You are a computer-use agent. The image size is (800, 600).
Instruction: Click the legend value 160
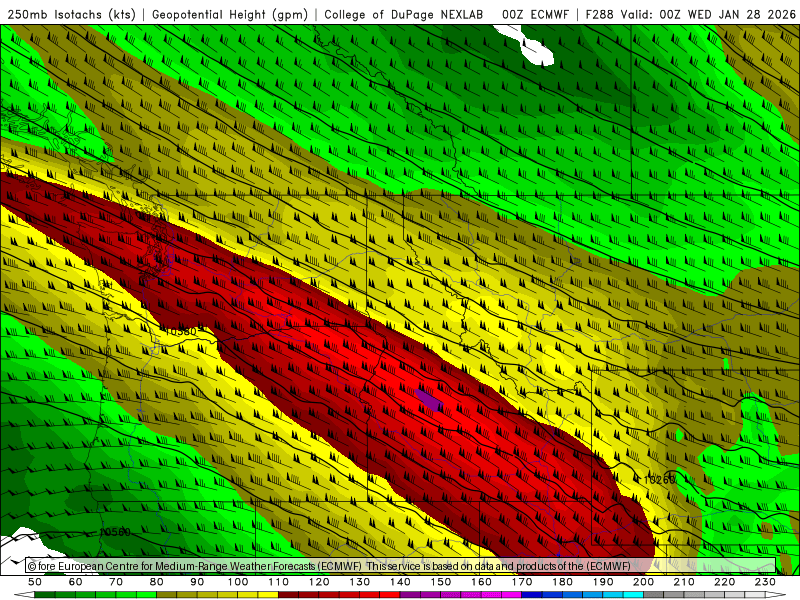click(481, 582)
